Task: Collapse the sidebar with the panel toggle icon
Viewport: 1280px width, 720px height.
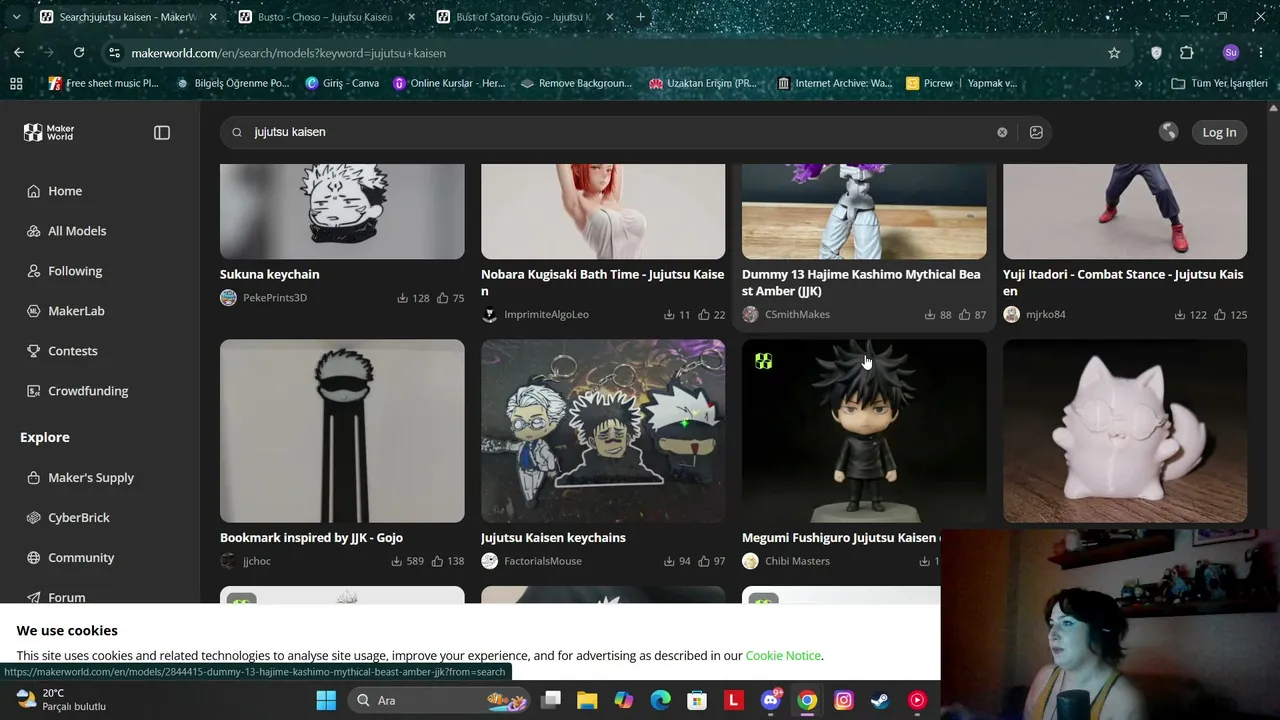Action: 162,132
